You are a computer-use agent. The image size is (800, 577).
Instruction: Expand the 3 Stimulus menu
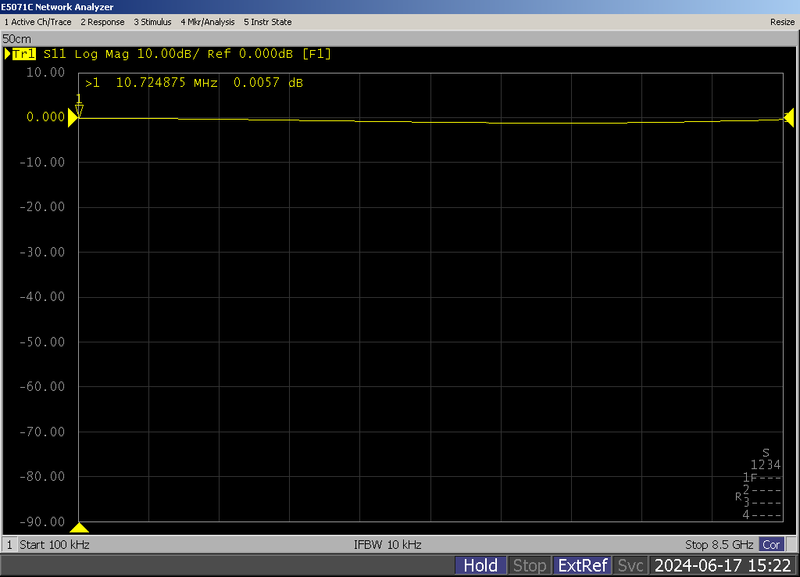click(x=152, y=21)
